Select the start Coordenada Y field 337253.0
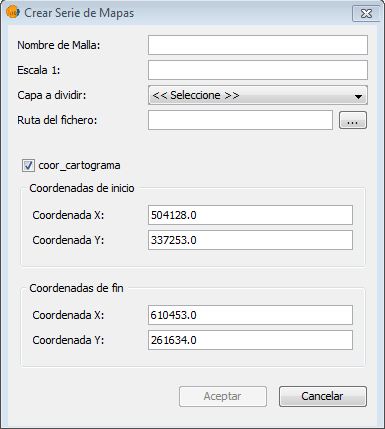385x429 pixels. (x=250, y=240)
